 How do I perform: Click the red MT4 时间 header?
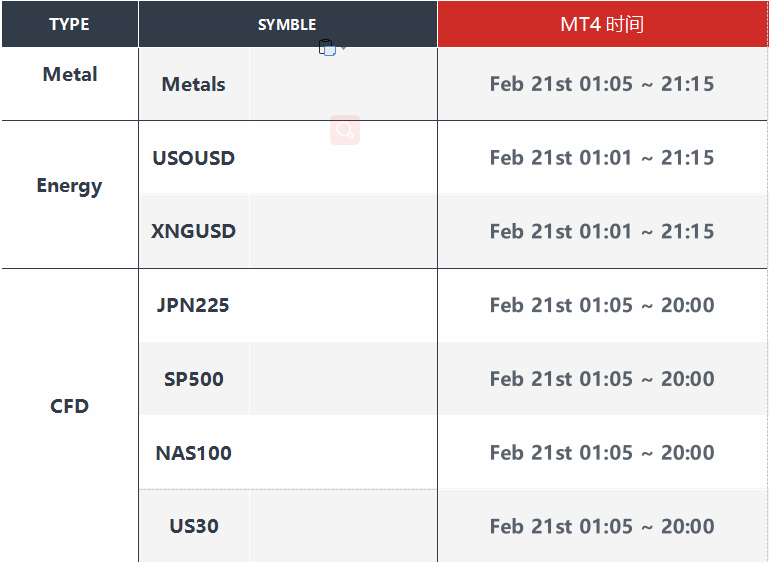[x=602, y=24]
